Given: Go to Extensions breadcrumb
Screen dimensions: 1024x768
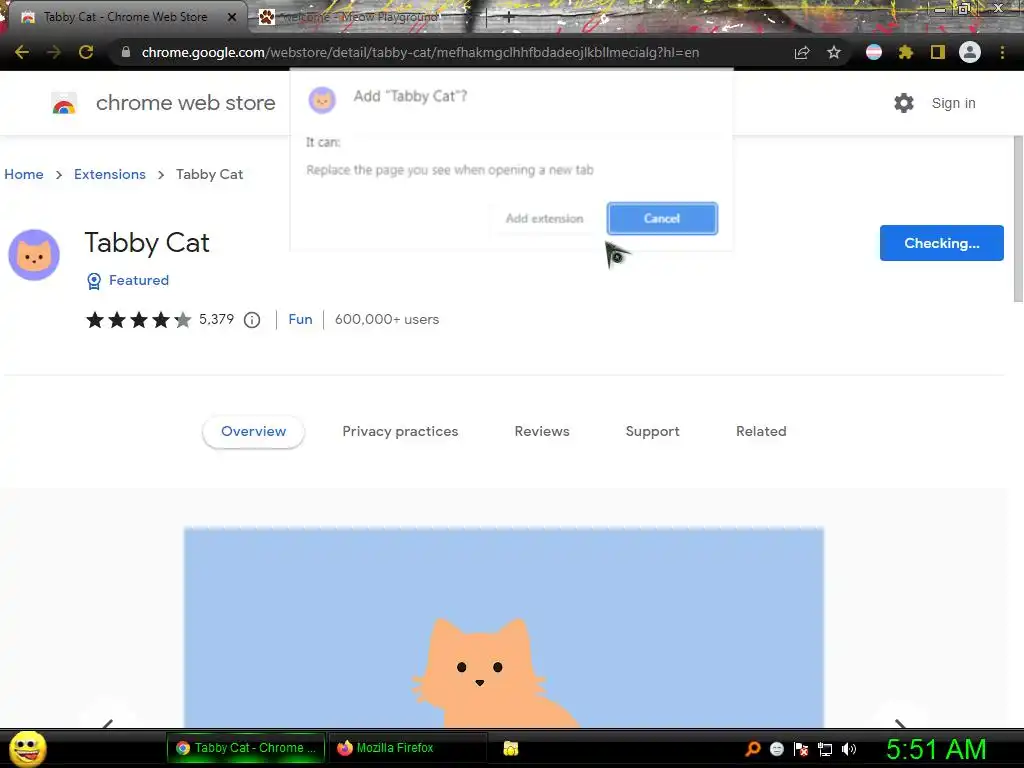Looking at the screenshot, I should coord(110,174).
